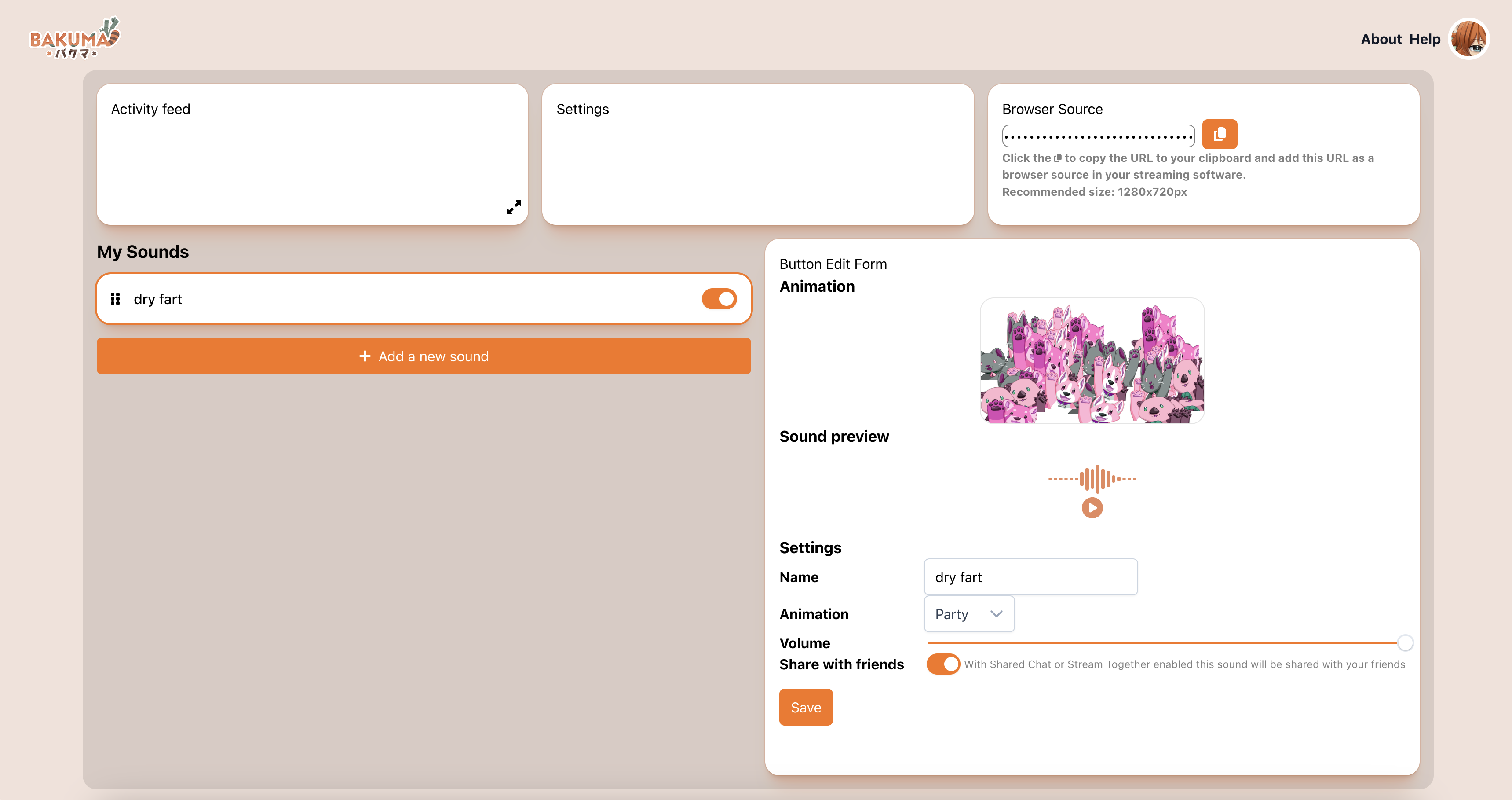
Task: Copy the browser source URL
Action: (x=1219, y=135)
